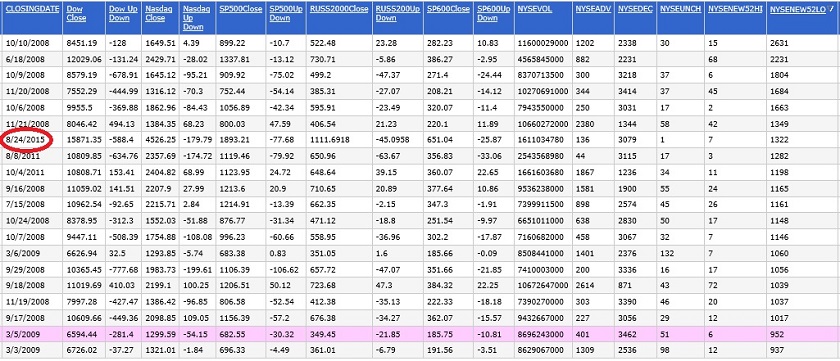The height and width of the screenshot is (361, 840).
Task: Sort by SP500Close column header
Action: [240, 9]
